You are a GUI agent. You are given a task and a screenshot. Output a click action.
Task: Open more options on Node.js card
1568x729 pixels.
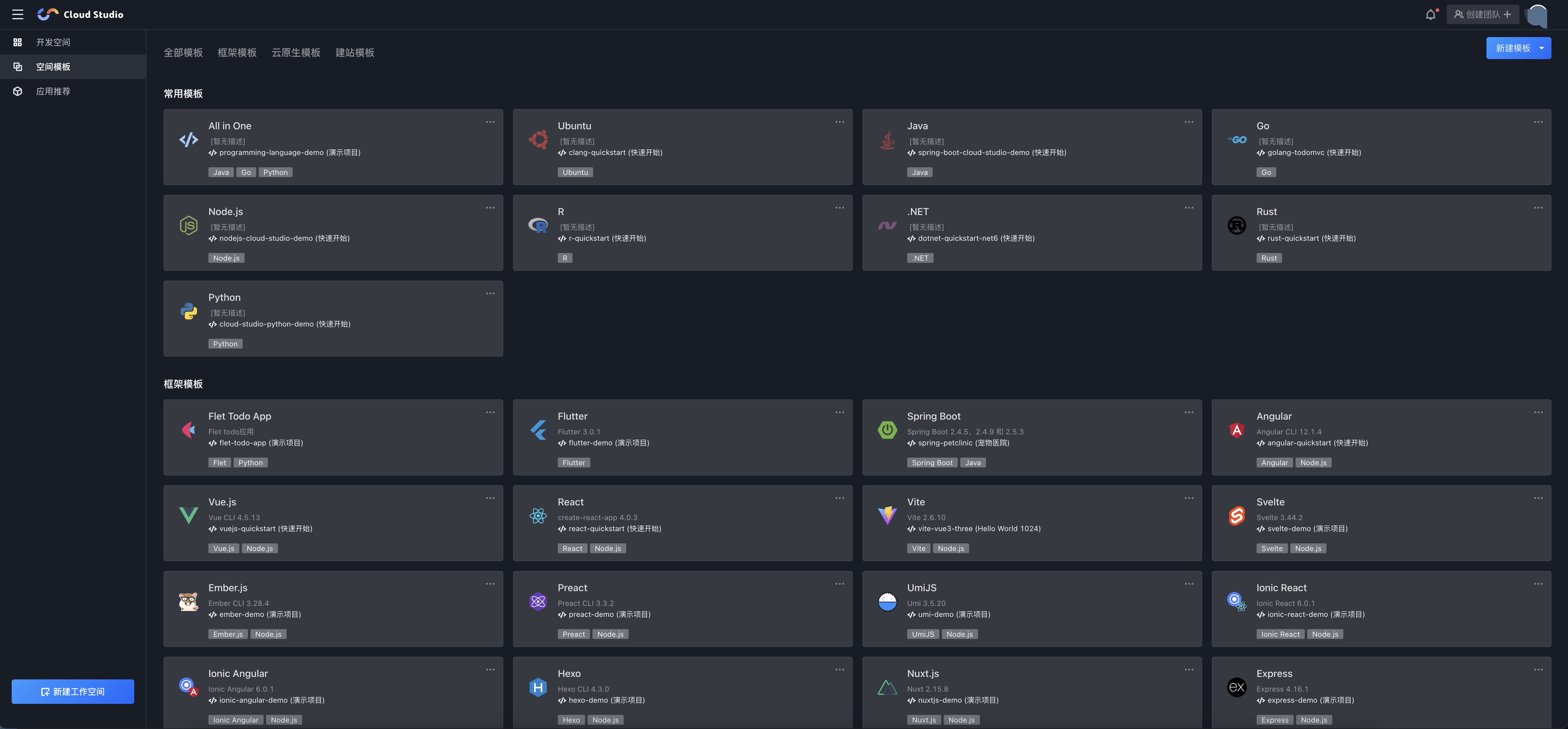coord(490,207)
